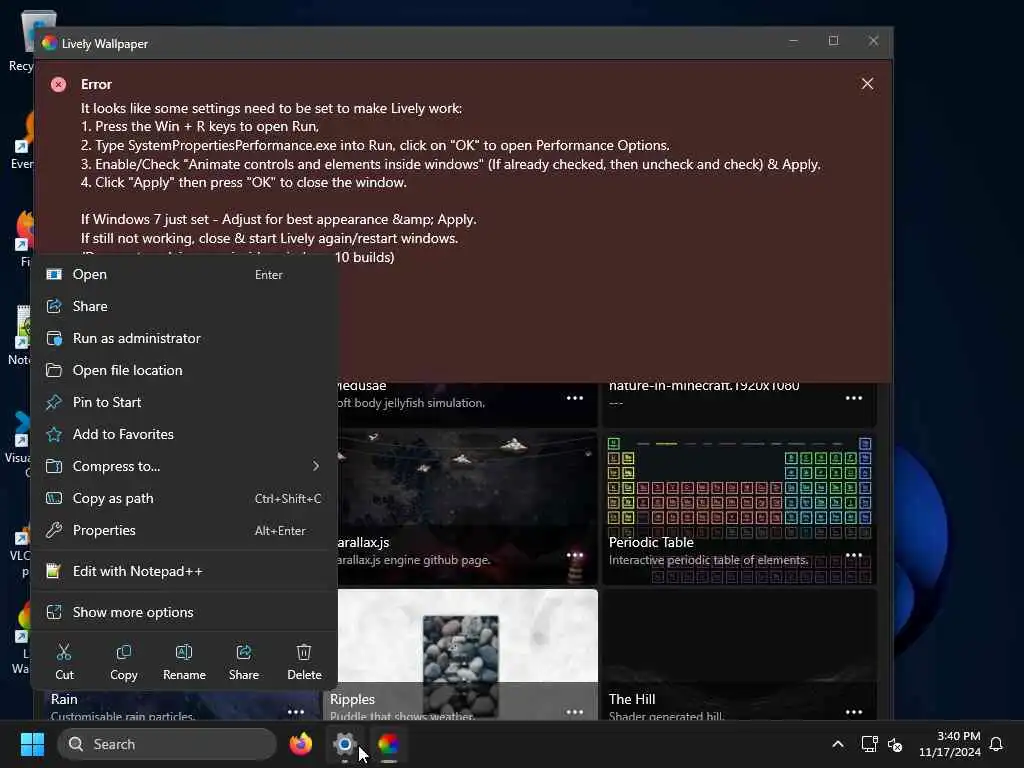The width and height of the screenshot is (1024, 768).
Task: Open the Medusae wallpaper more options dots
Action: tap(575, 398)
